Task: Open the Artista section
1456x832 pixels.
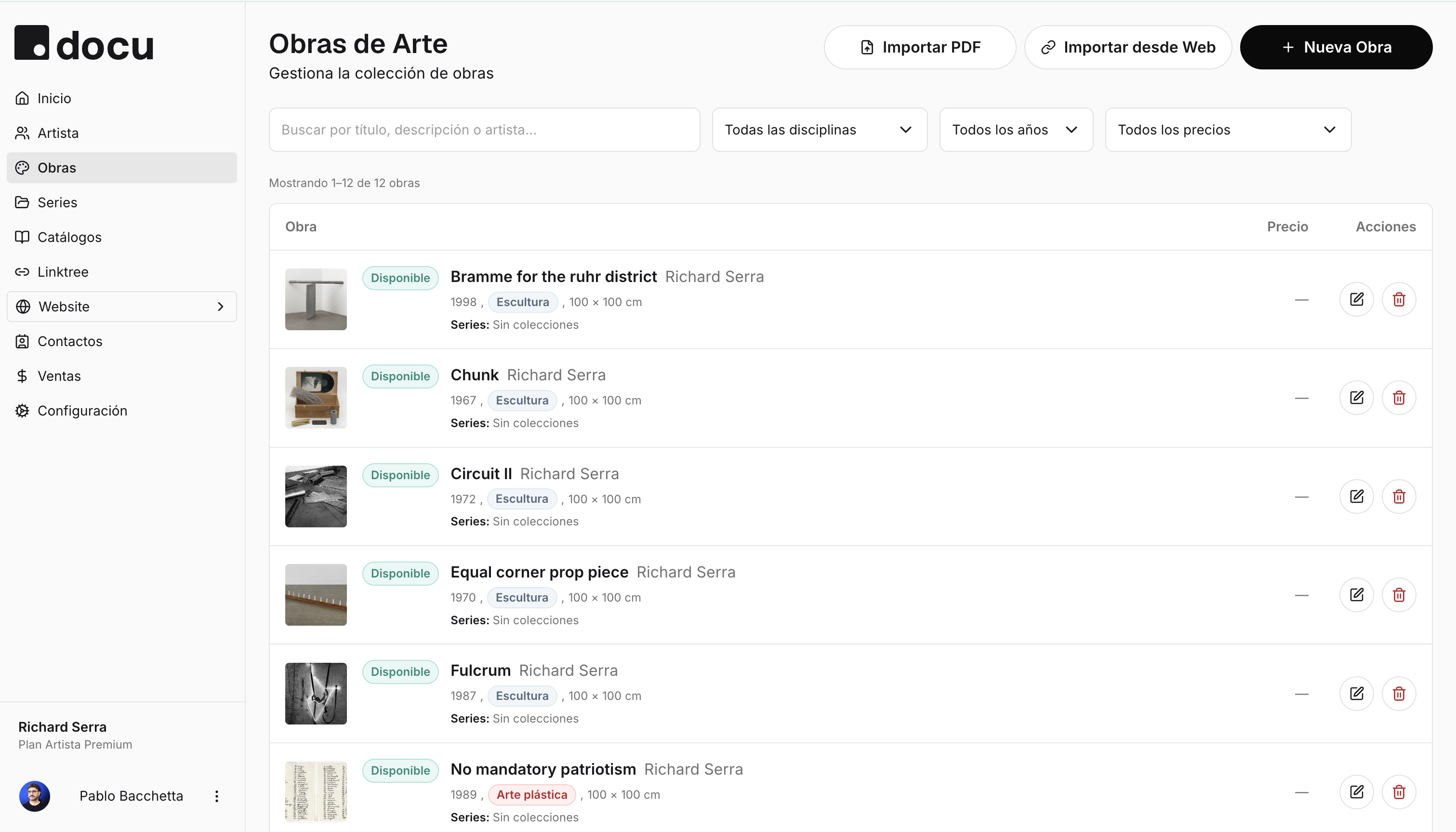Action: coord(121,133)
